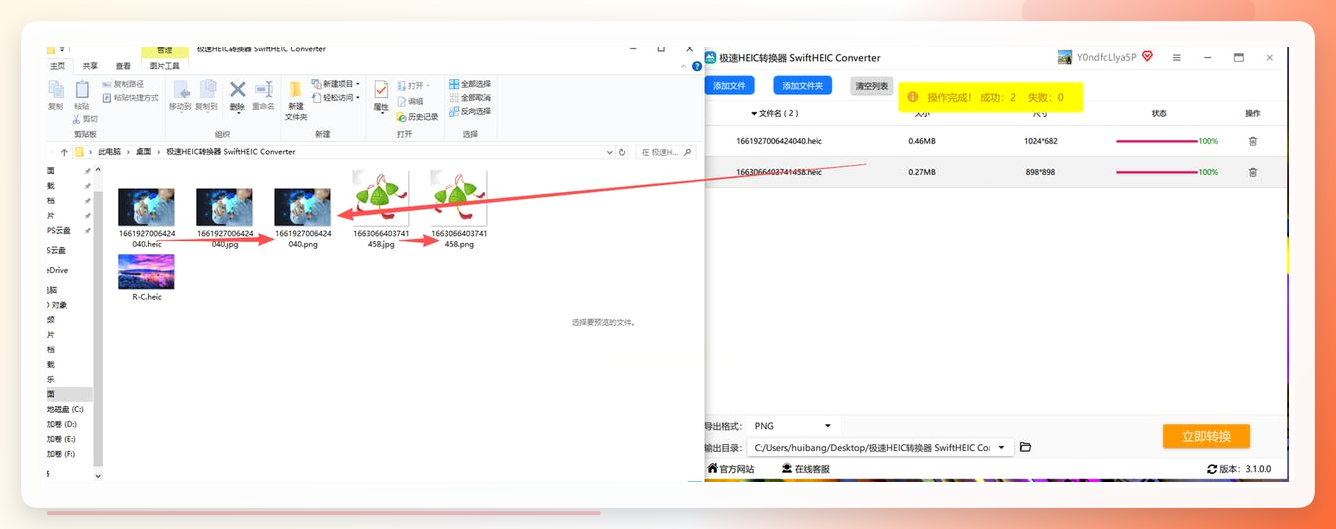Click paste shortcut item in ribbon

click(130, 98)
